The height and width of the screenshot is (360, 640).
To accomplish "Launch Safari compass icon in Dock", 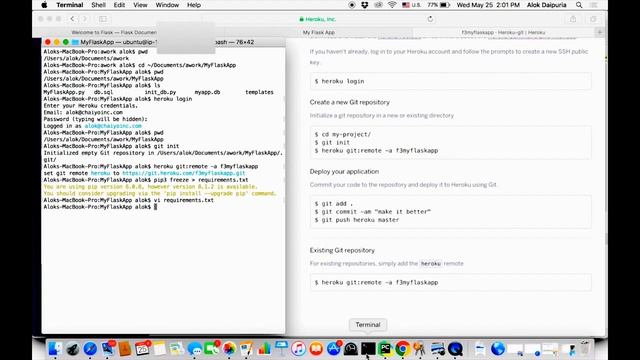I will (x=90, y=349).
